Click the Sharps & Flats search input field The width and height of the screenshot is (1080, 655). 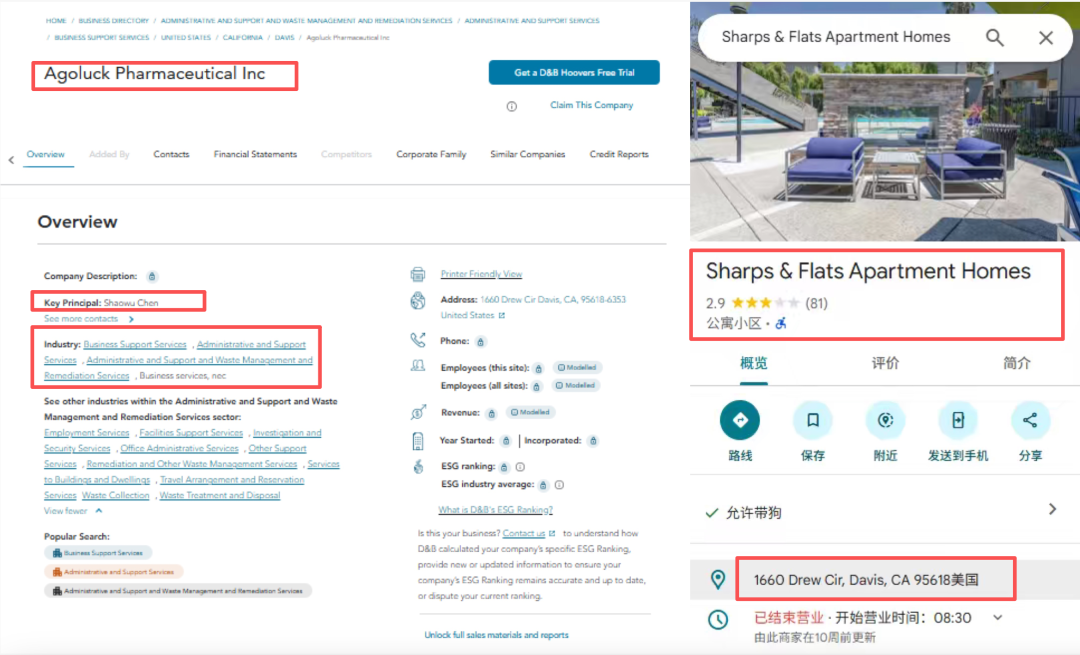(x=836, y=37)
